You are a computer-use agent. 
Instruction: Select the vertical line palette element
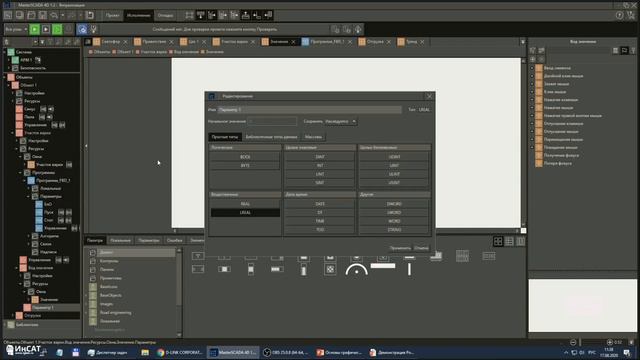pos(409,269)
